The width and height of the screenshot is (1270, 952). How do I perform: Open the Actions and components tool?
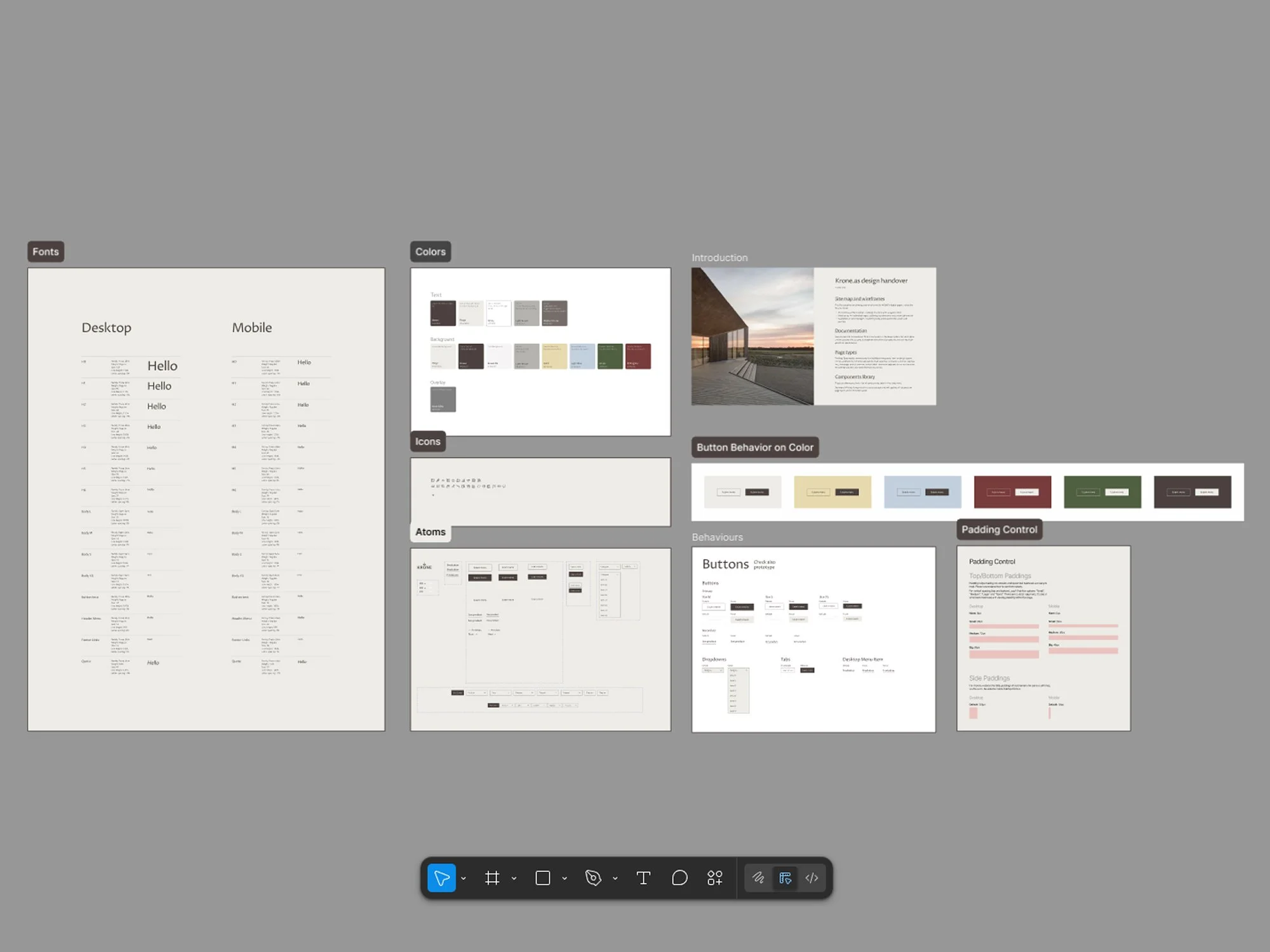[x=715, y=878]
